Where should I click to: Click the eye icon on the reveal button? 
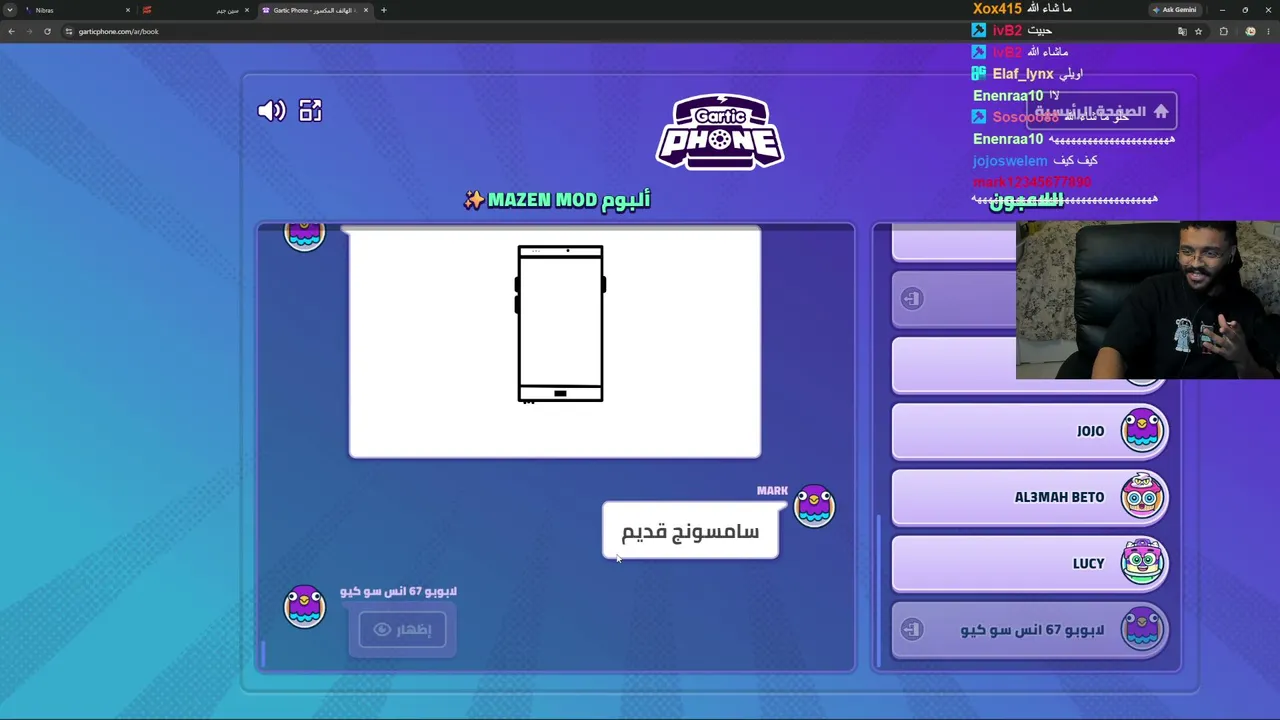pyautogui.click(x=382, y=629)
